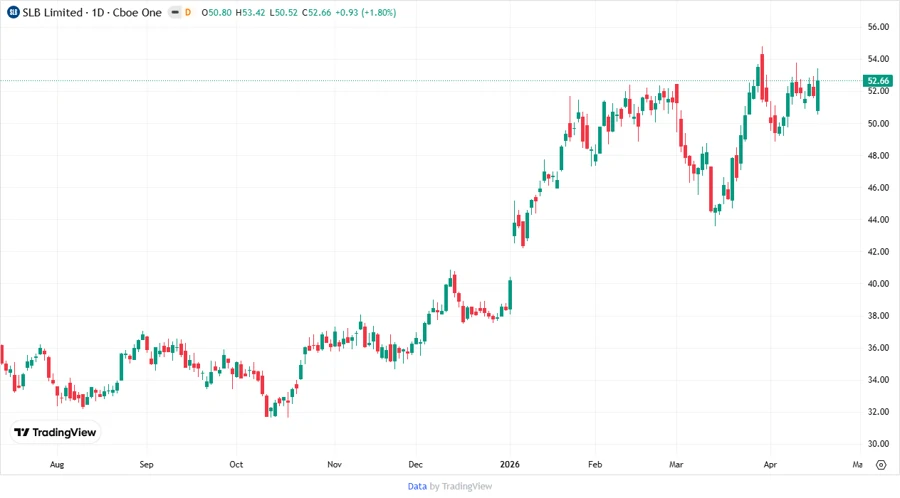This screenshot has width=900, height=498.
Task: Click the open value O50.80
Action: tap(216, 12)
